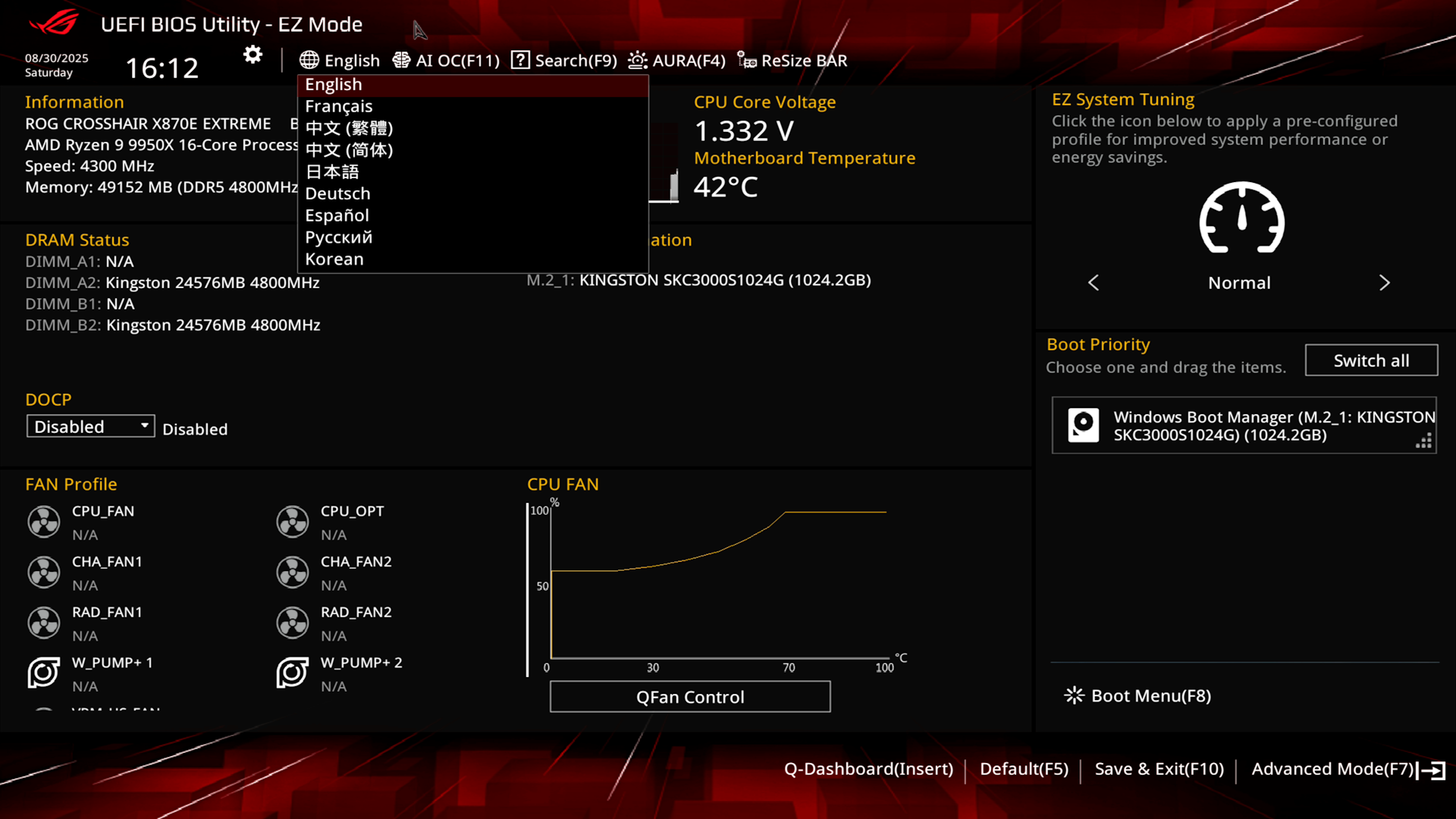Open the DOCP Disabled dropdown
1456x819 pixels.
coord(90,426)
